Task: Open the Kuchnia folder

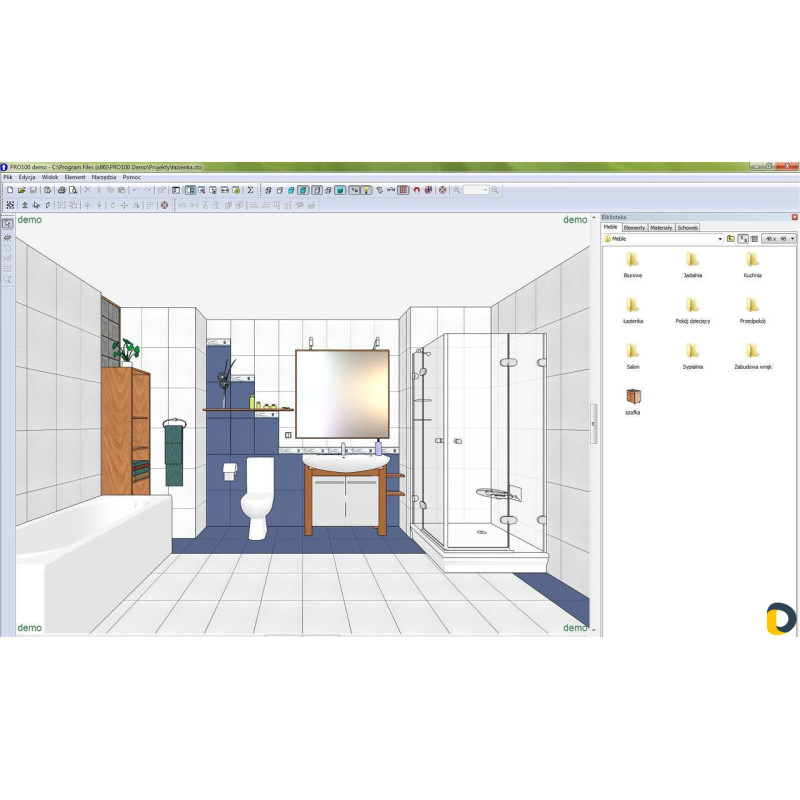Action: 752,264
